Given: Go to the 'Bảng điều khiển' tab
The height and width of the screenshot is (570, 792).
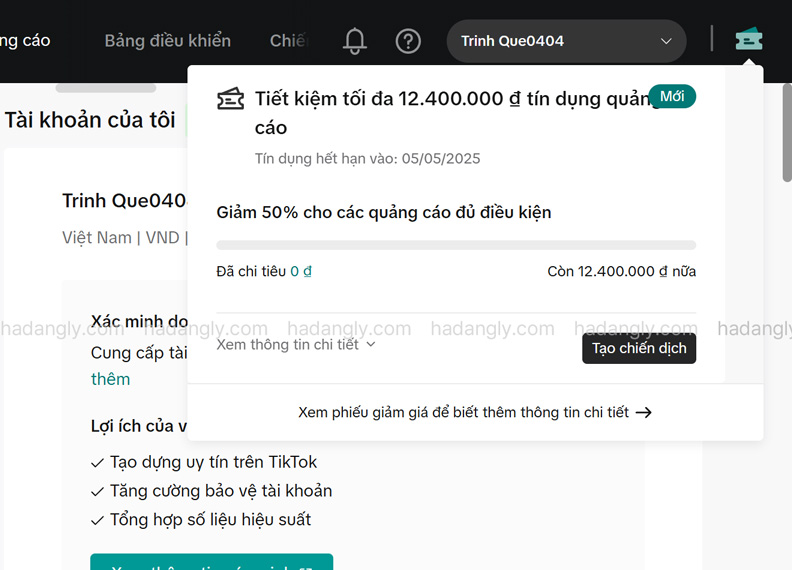Looking at the screenshot, I should click(167, 41).
